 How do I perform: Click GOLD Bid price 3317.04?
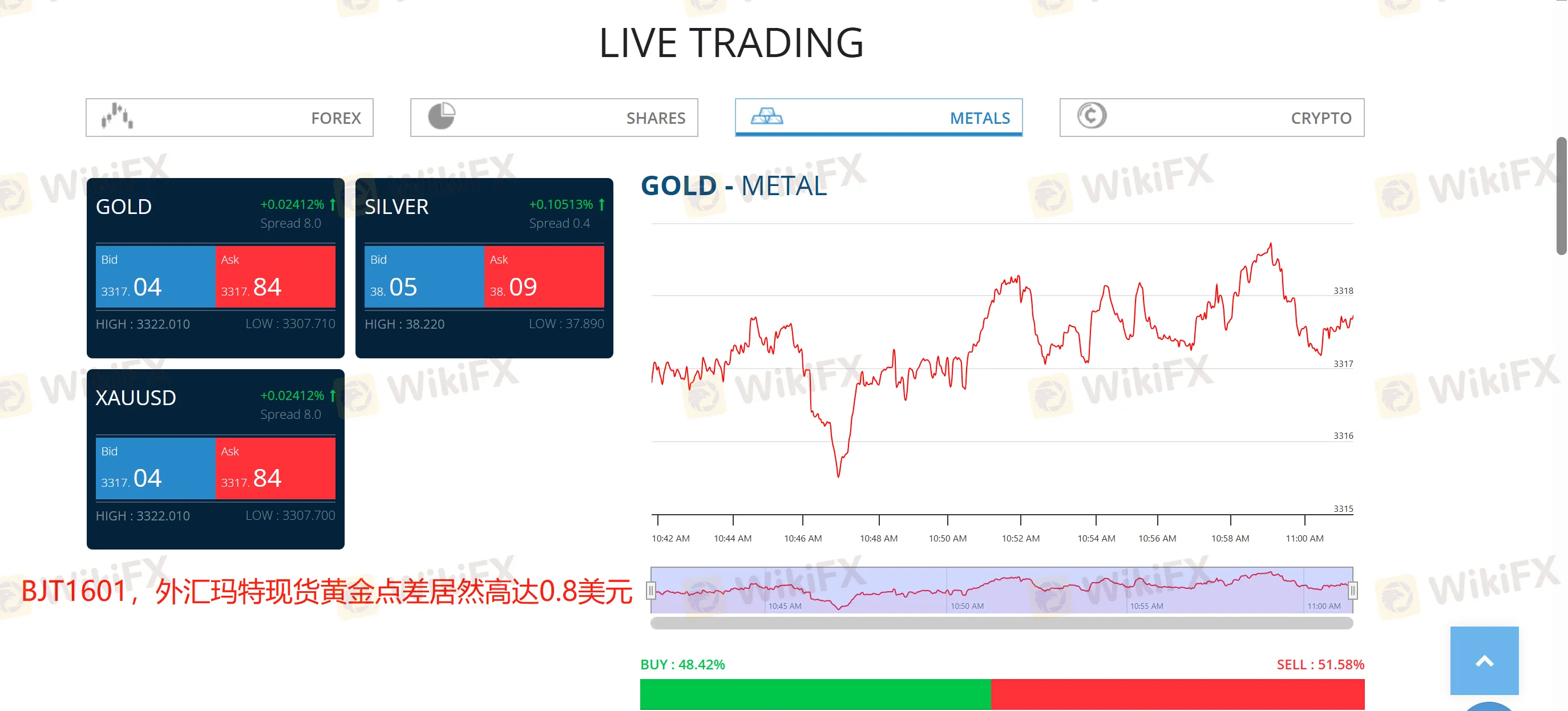click(155, 277)
